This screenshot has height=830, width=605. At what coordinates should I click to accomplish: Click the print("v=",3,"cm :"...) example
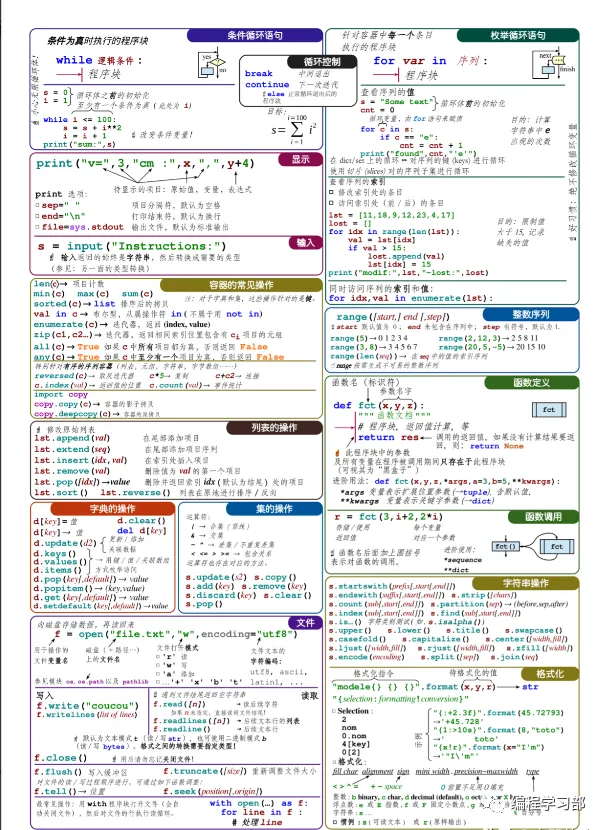click(x=146, y=164)
